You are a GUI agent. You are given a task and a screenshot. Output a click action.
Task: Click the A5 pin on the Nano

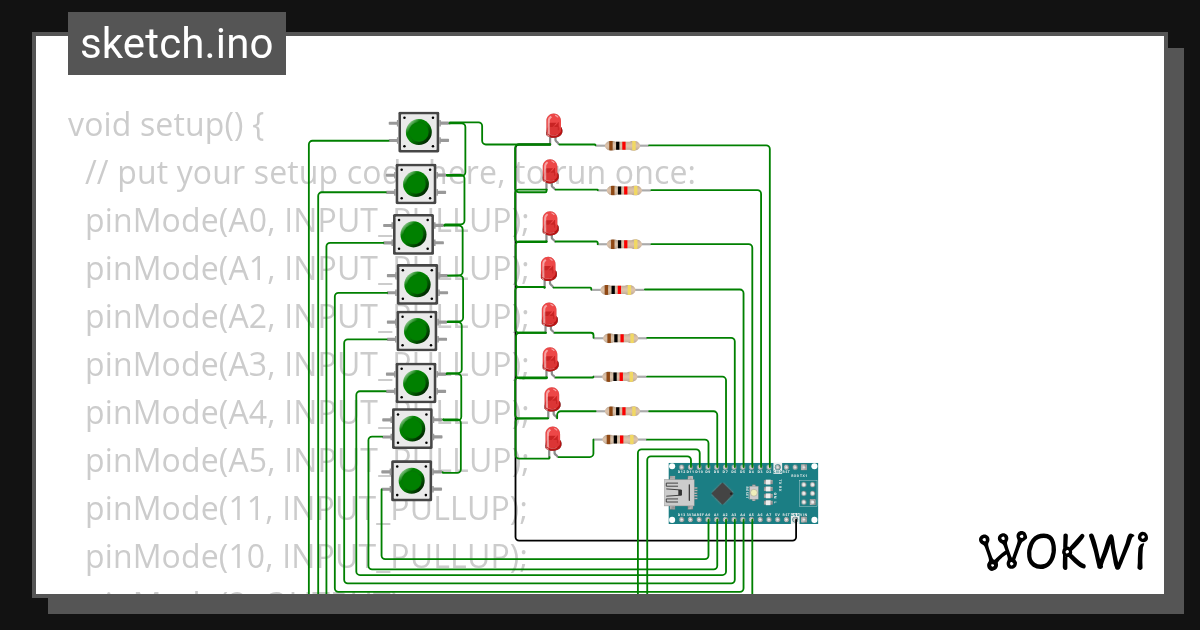tap(751, 519)
